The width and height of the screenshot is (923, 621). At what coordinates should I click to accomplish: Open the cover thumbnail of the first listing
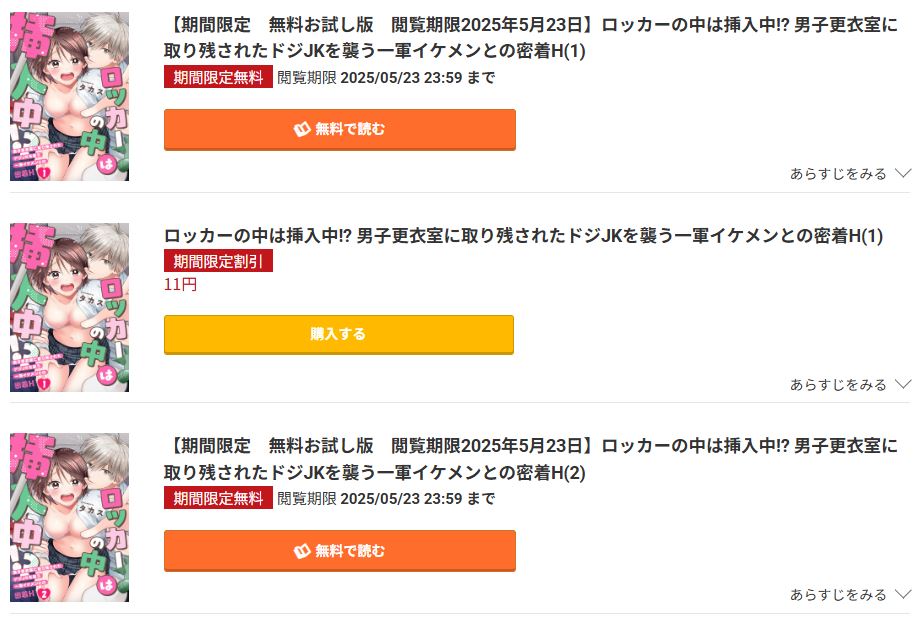pyautogui.click(x=67, y=96)
